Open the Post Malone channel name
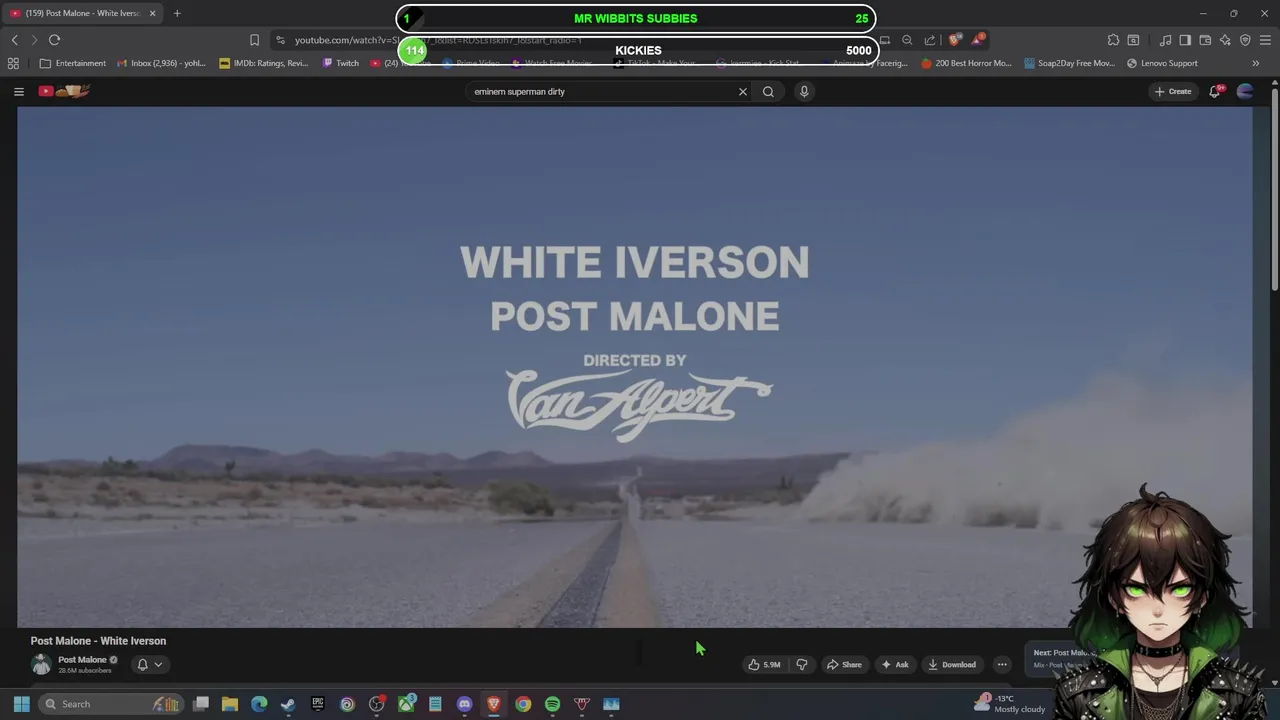The height and width of the screenshot is (720, 1280). pos(82,659)
